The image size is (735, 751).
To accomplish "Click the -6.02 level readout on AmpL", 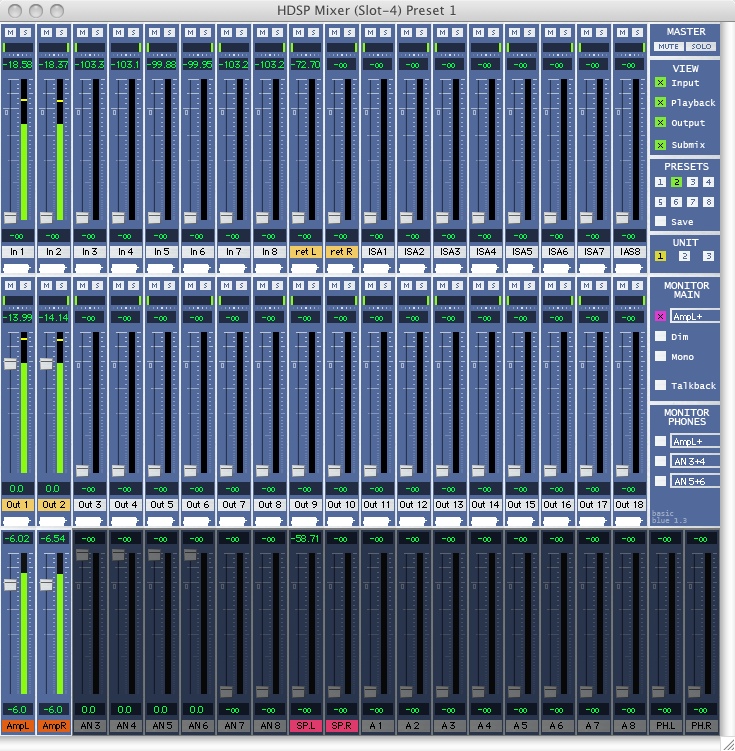I will click(x=18, y=538).
